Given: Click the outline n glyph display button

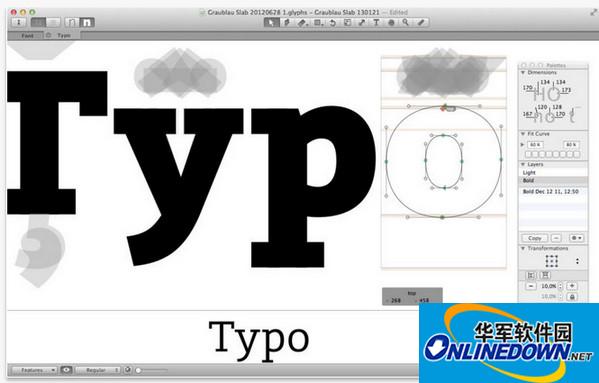Looking at the screenshot, I should click(x=72, y=23).
